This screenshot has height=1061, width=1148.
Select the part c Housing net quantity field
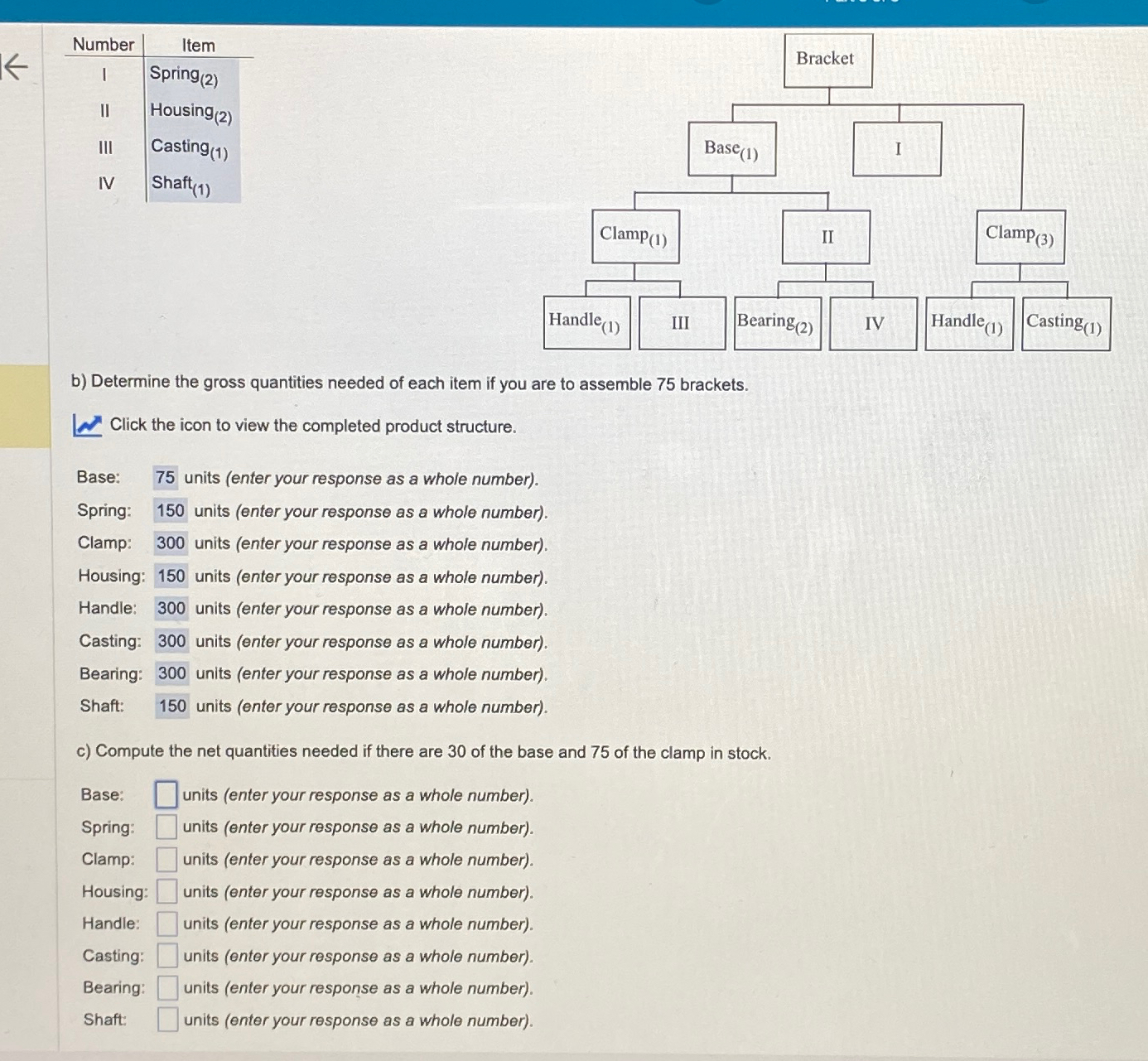pyautogui.click(x=167, y=891)
